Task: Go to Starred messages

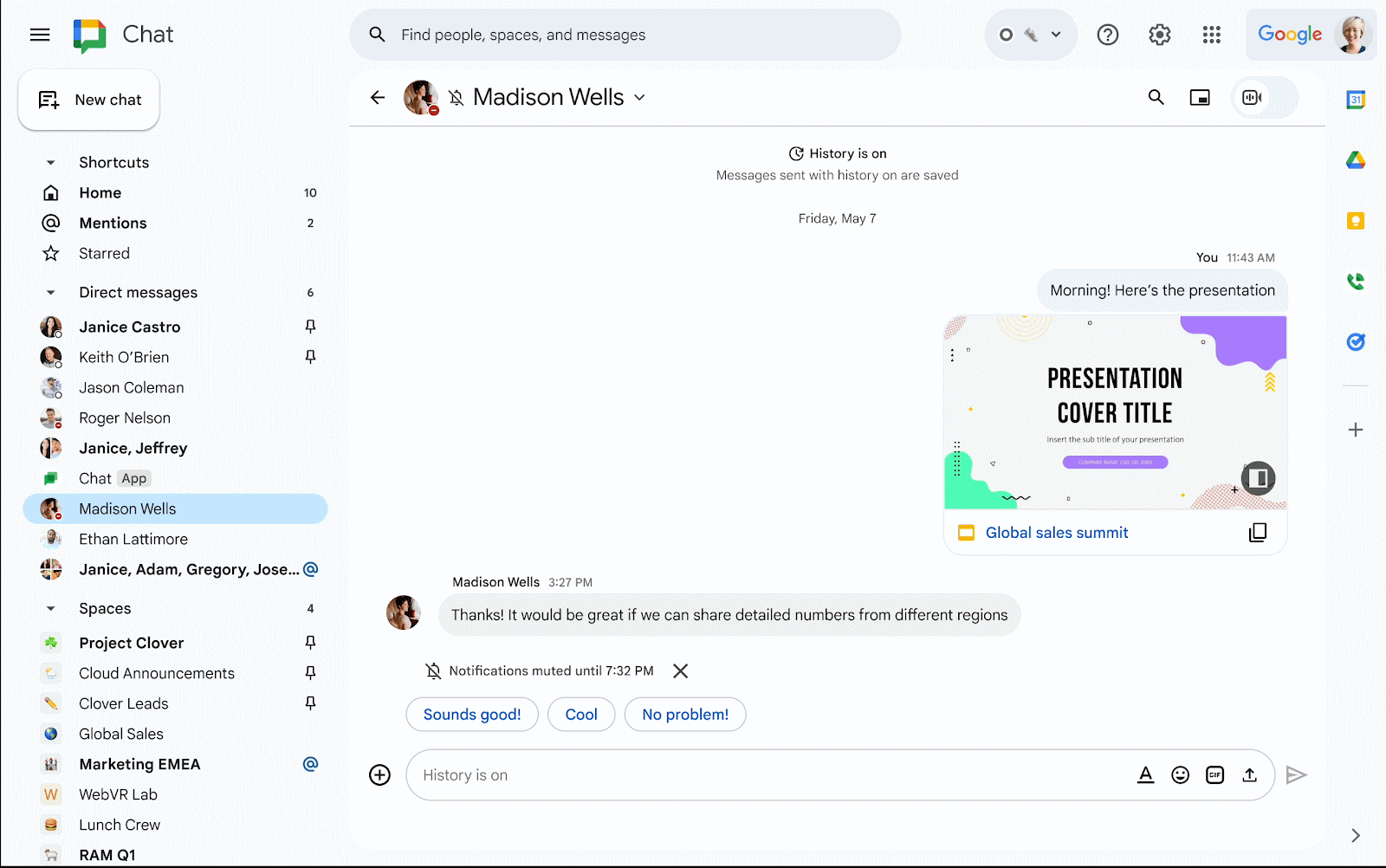Action: (104, 254)
